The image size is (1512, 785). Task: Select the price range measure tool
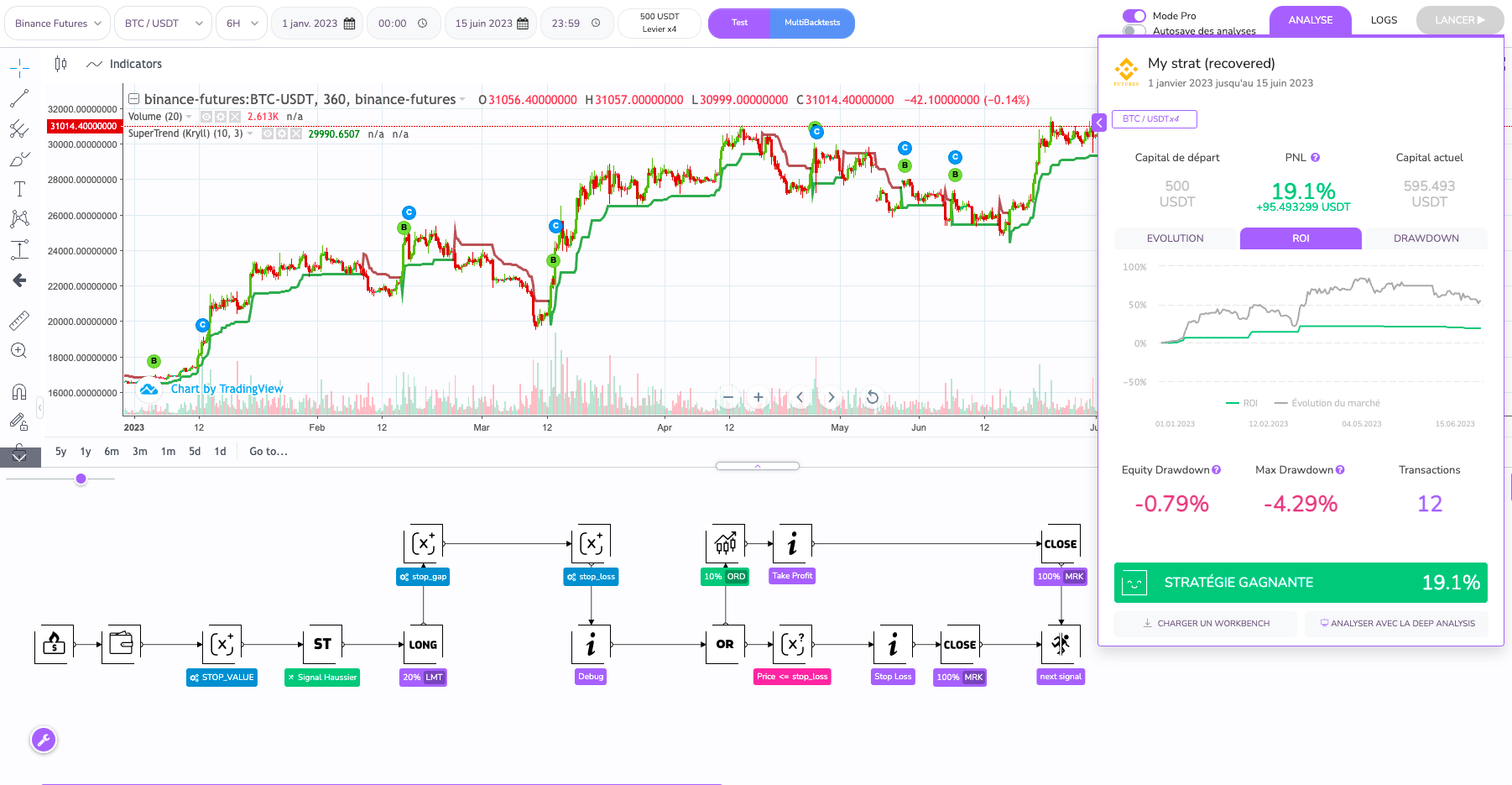[19, 249]
